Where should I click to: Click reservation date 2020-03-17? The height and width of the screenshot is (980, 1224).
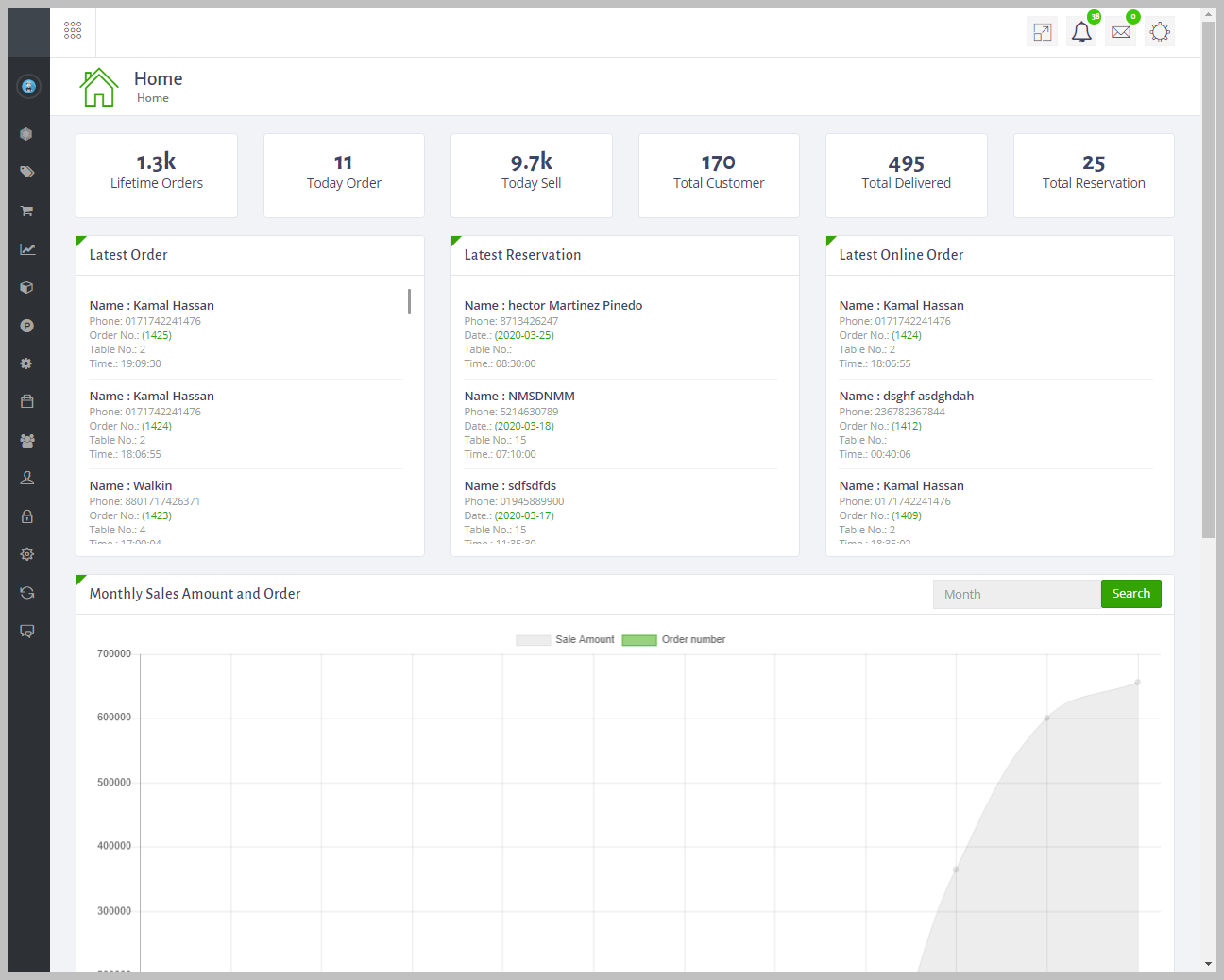click(x=524, y=515)
